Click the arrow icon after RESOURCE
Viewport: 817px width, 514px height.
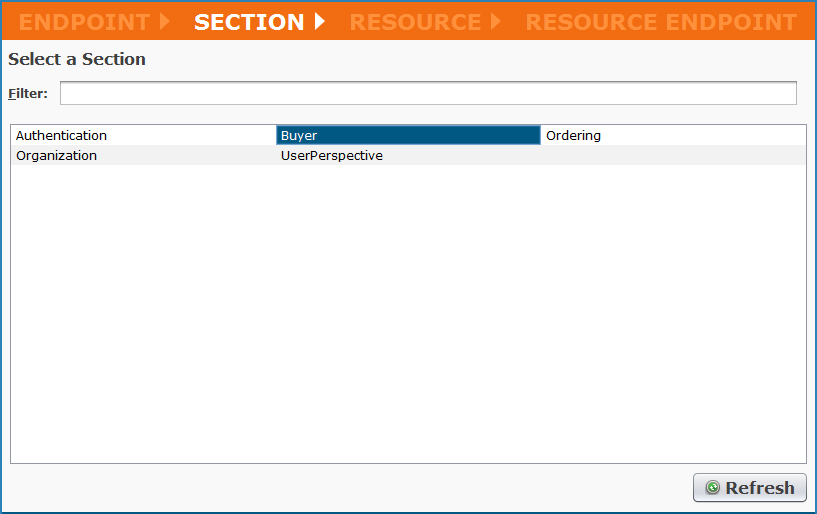tap(496, 21)
